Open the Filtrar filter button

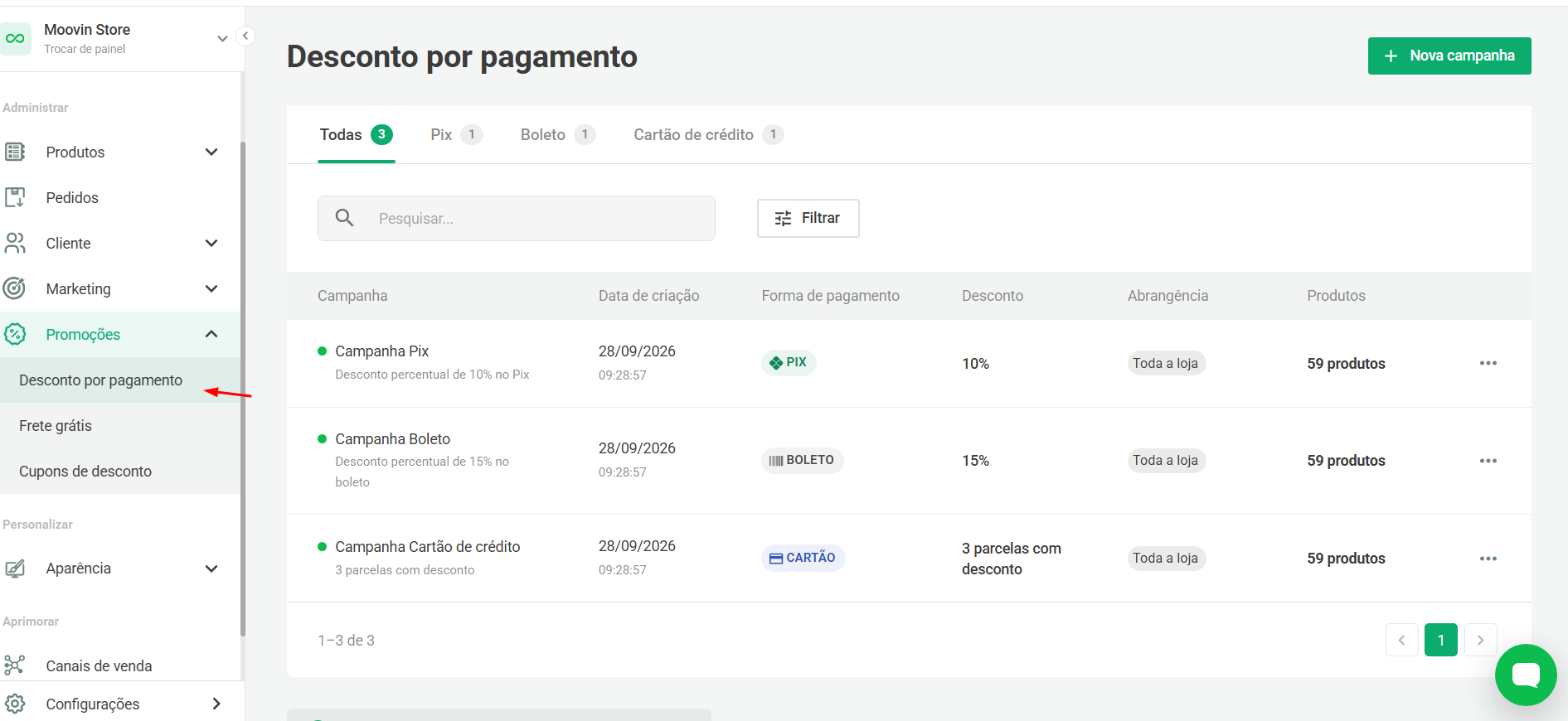pos(808,218)
